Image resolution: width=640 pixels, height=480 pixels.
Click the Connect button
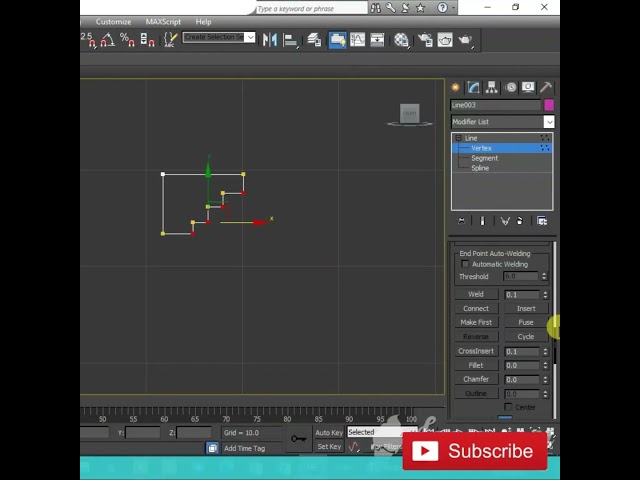tap(476, 308)
